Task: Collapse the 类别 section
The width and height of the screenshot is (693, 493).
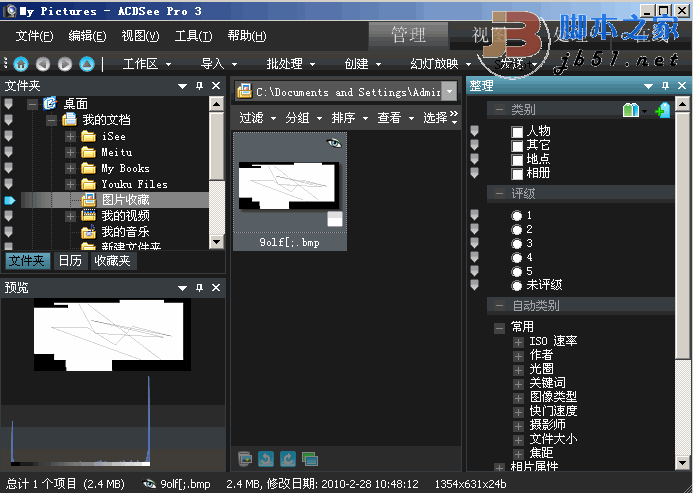Action: point(499,110)
